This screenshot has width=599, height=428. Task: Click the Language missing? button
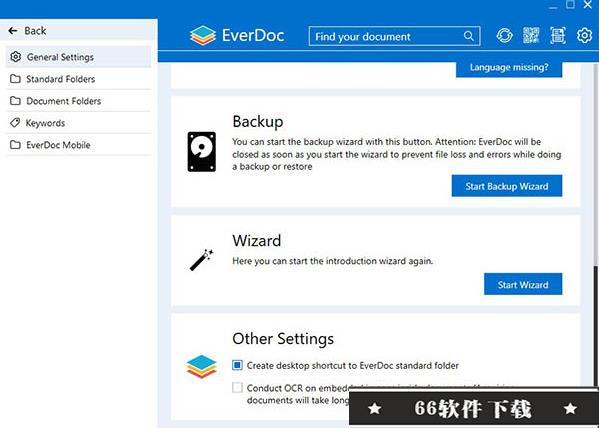(x=509, y=68)
